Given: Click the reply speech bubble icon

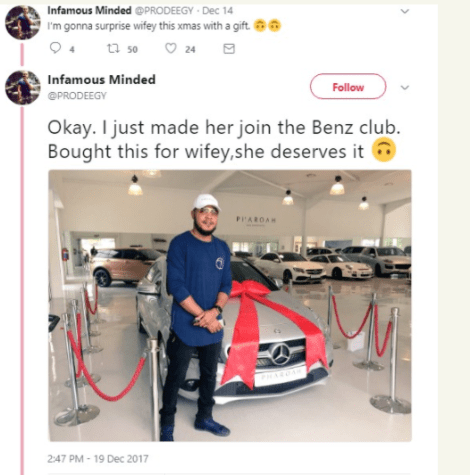Looking at the screenshot, I should pyautogui.click(x=55, y=48).
